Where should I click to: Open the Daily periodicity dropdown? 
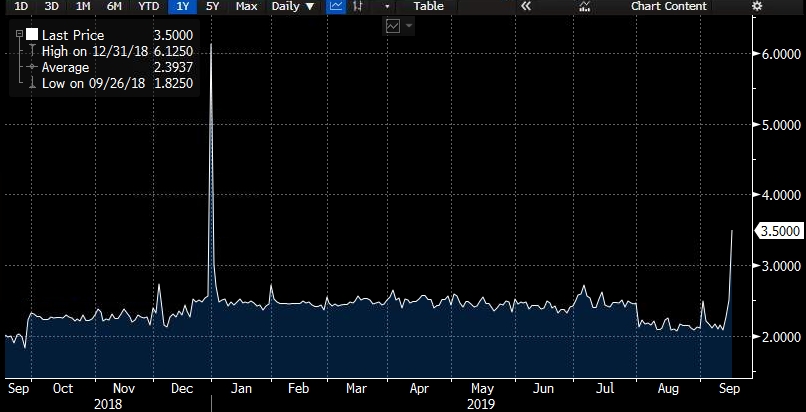(294, 7)
